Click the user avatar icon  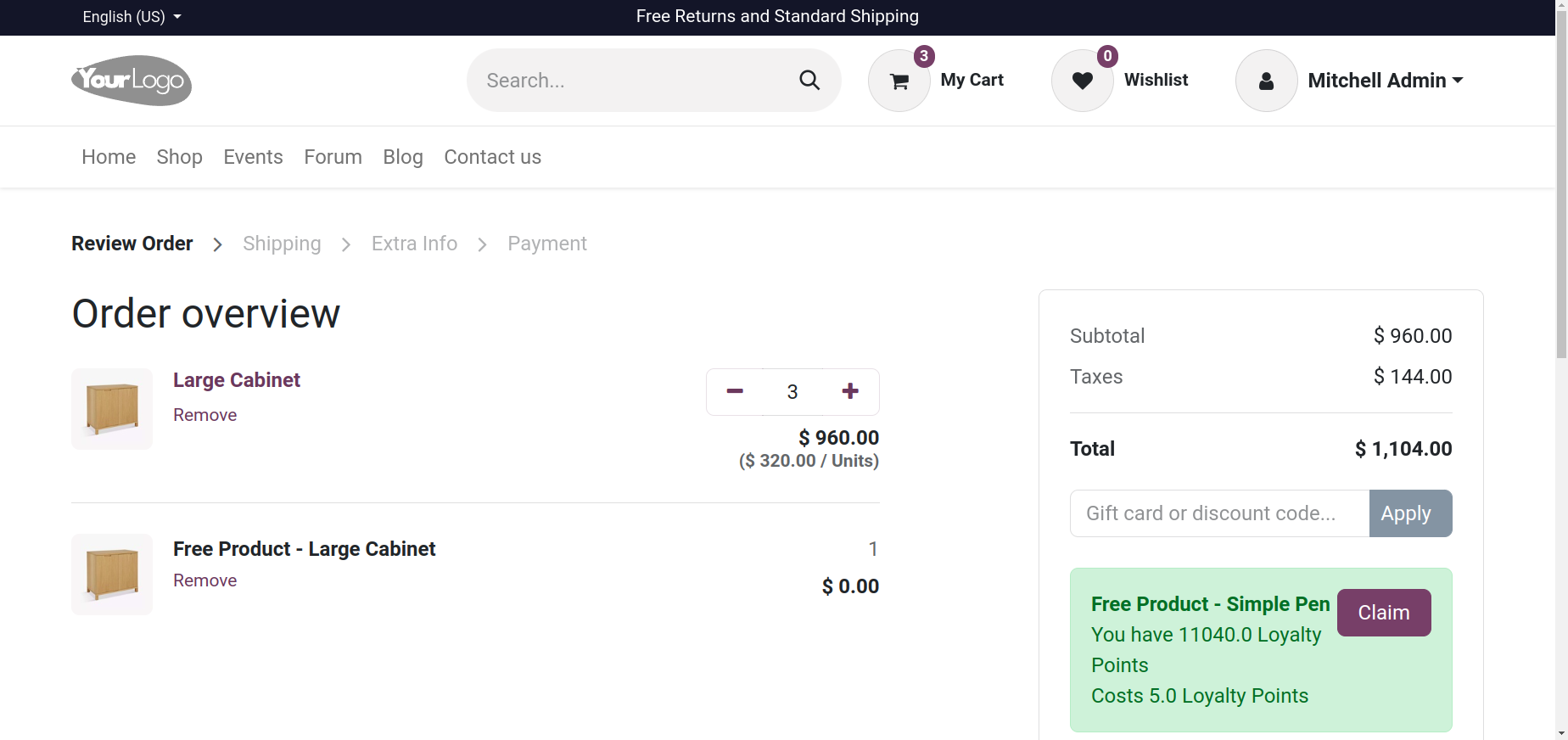pos(1266,81)
